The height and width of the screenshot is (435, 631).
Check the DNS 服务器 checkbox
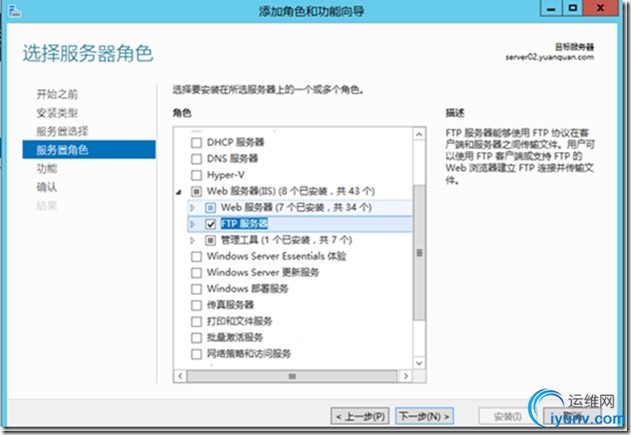coord(196,159)
